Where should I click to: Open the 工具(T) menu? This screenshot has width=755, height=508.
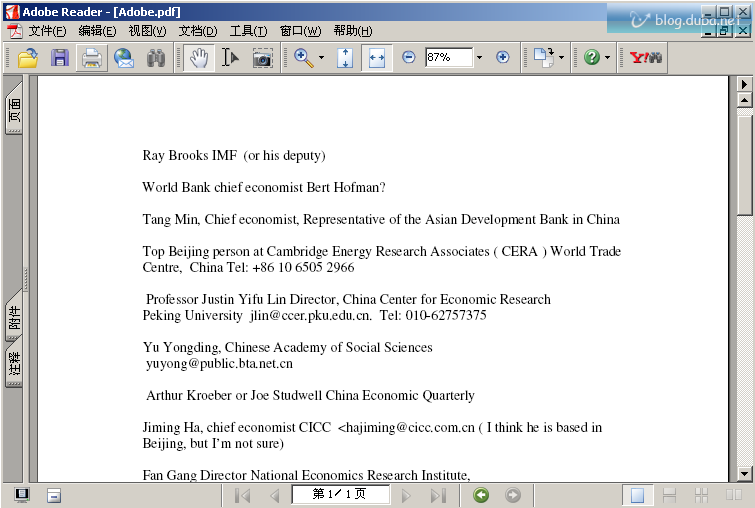click(x=248, y=31)
